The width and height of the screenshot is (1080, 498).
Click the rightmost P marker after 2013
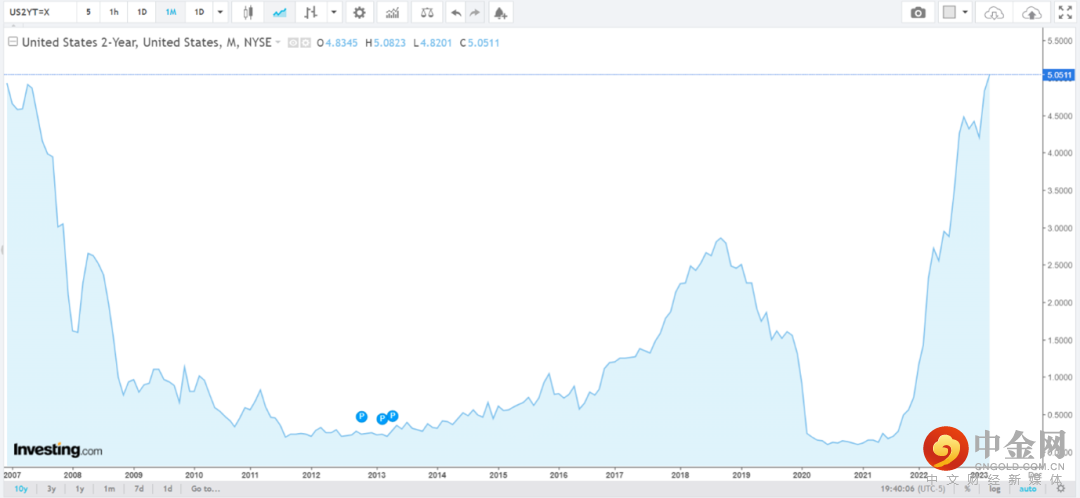(393, 415)
